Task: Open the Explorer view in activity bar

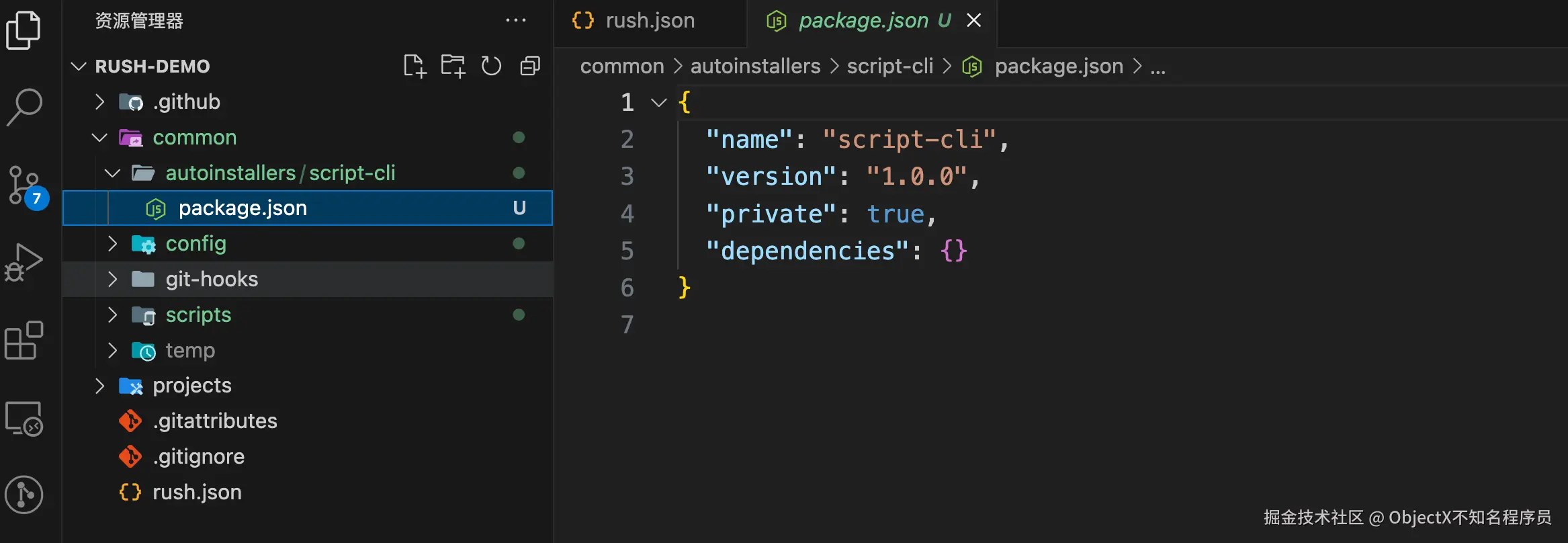Action: [24, 30]
